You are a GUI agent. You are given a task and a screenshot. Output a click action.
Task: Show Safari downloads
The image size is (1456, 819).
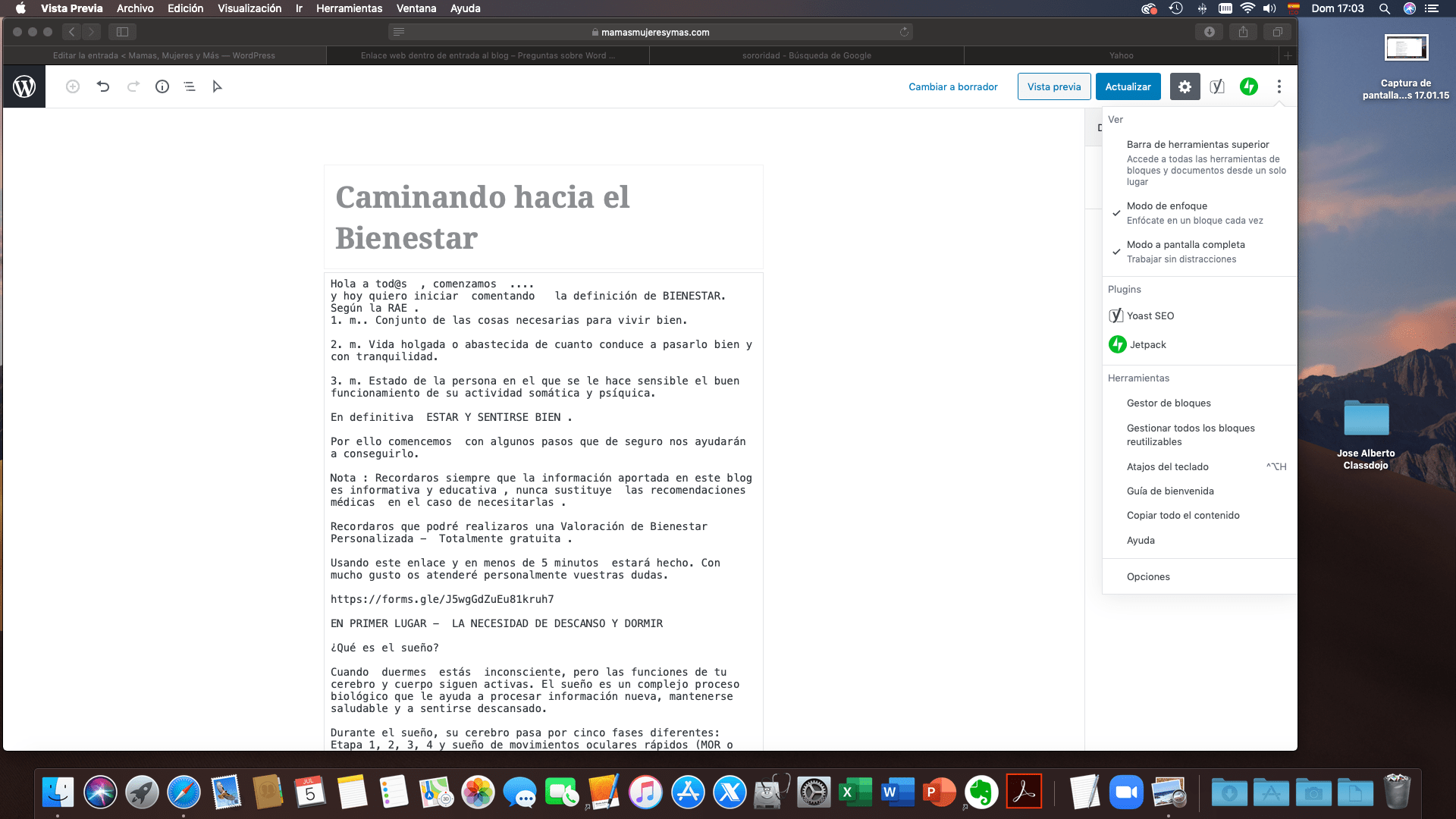(x=1210, y=32)
